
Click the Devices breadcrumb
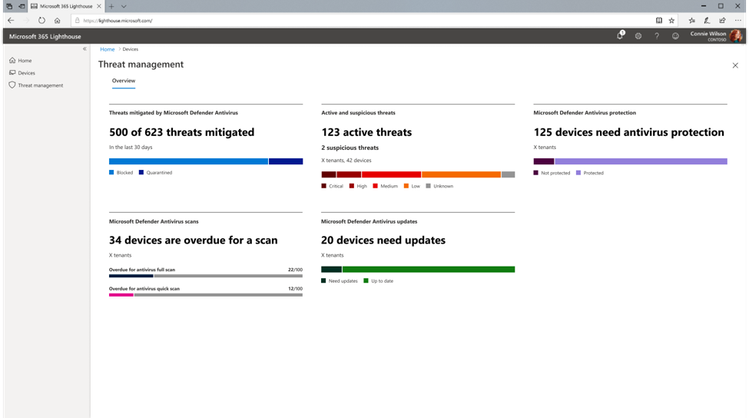[130, 49]
